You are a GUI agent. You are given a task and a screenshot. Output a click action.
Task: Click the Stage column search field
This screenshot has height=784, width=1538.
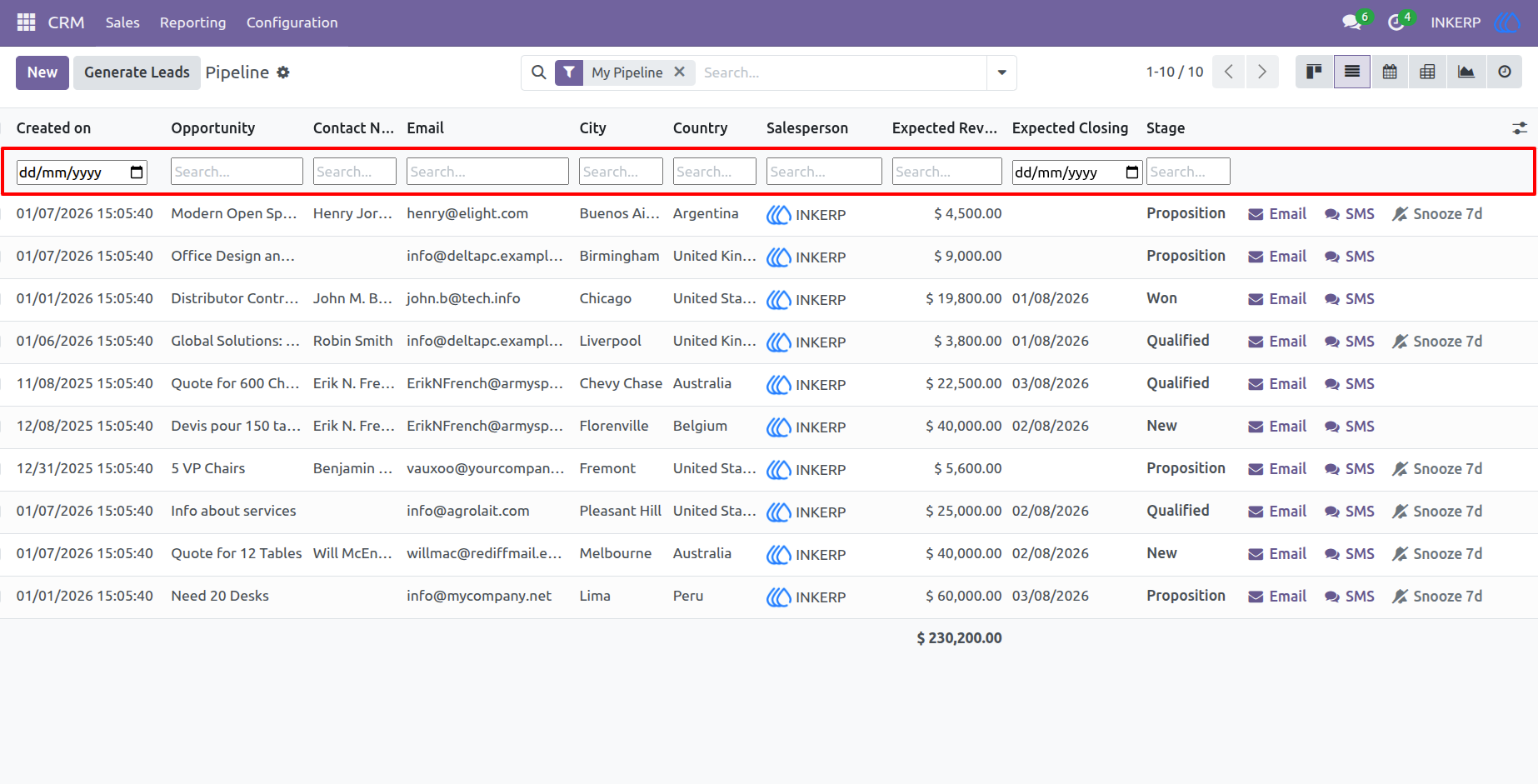(1188, 172)
